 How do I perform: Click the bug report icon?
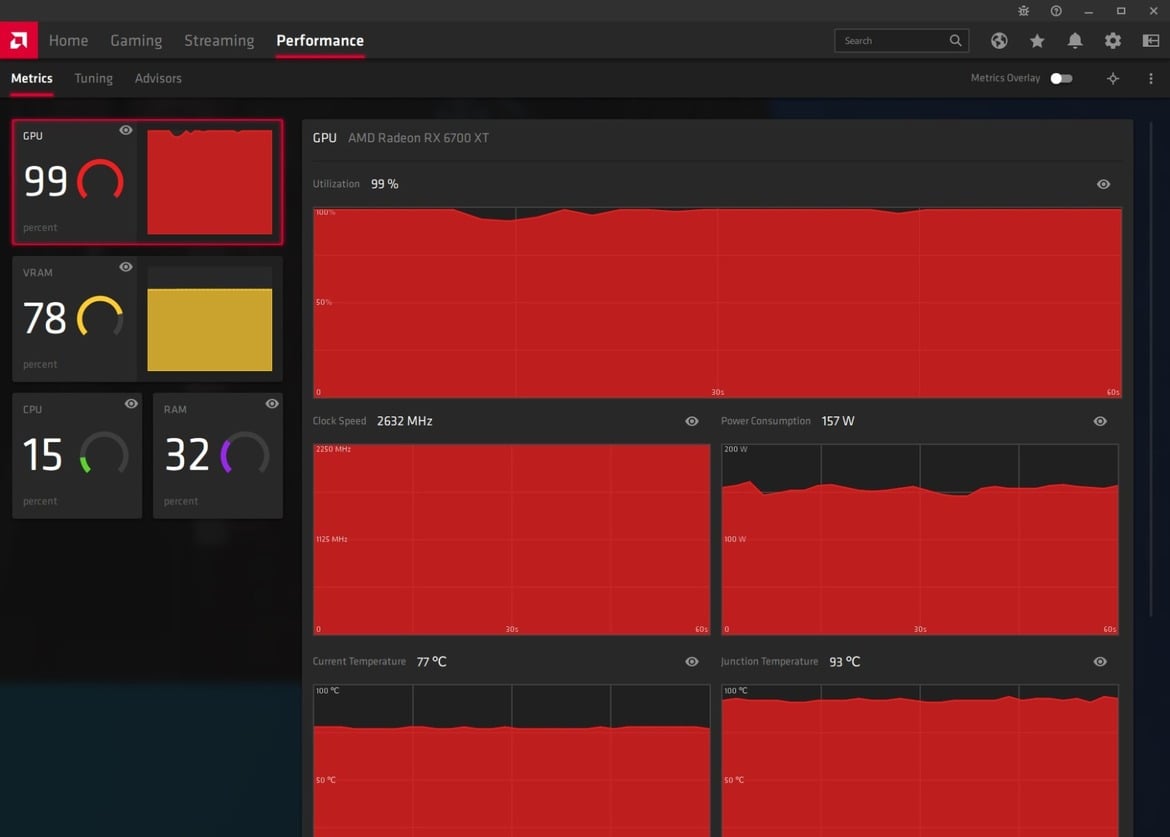[x=1024, y=11]
